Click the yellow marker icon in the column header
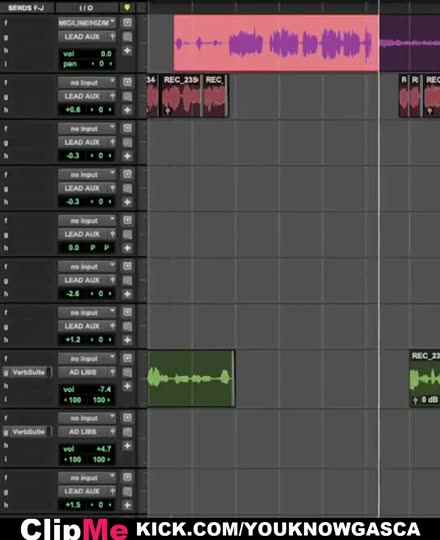Screen dimensions: 440x540 point(127,7)
